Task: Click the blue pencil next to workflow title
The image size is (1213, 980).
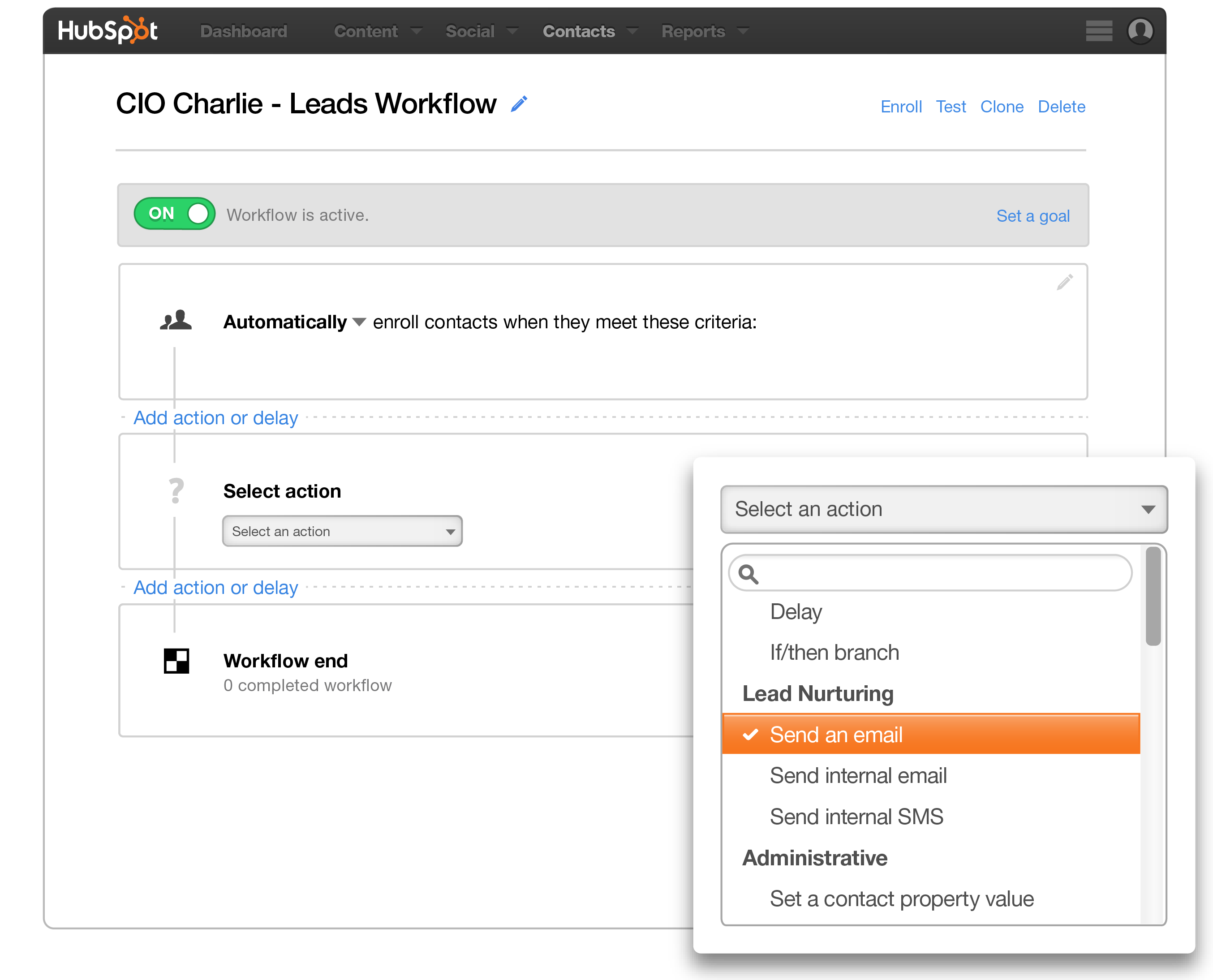Action: click(519, 104)
